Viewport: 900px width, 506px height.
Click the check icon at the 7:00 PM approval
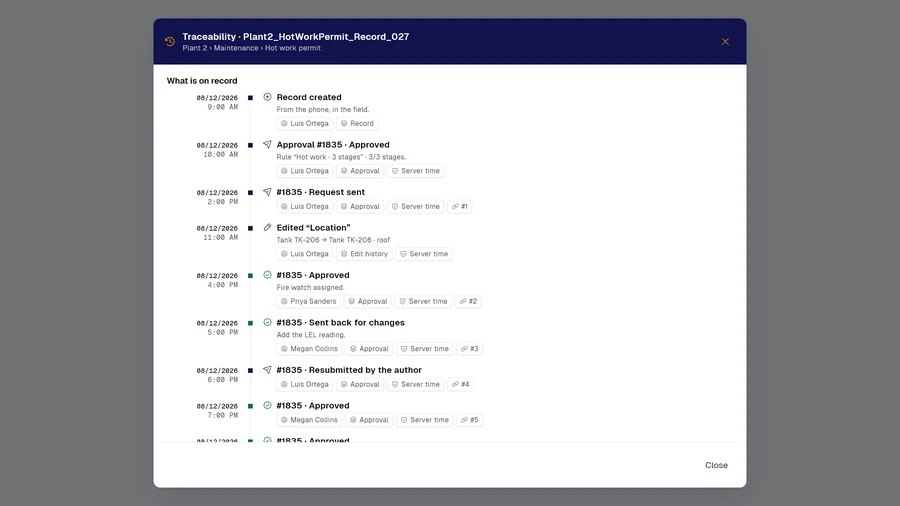pos(267,406)
